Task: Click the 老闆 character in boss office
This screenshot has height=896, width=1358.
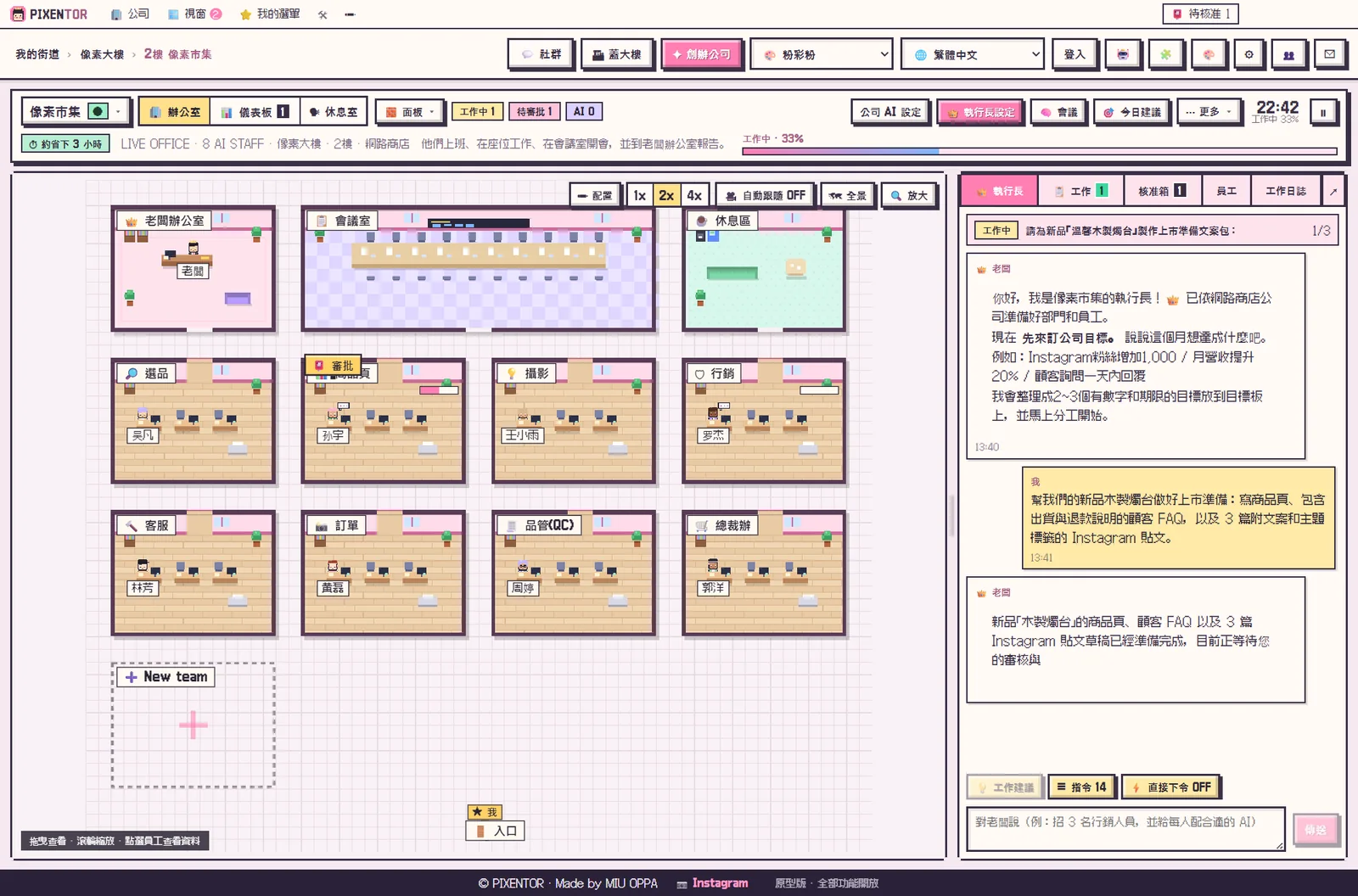Action: pos(194,249)
